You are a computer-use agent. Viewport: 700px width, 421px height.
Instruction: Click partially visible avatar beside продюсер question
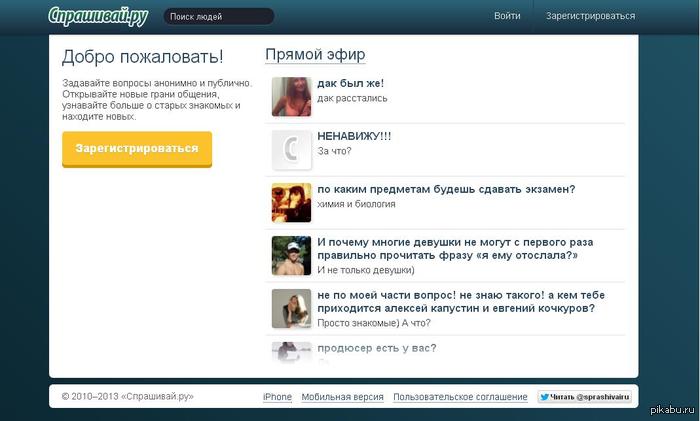point(291,351)
